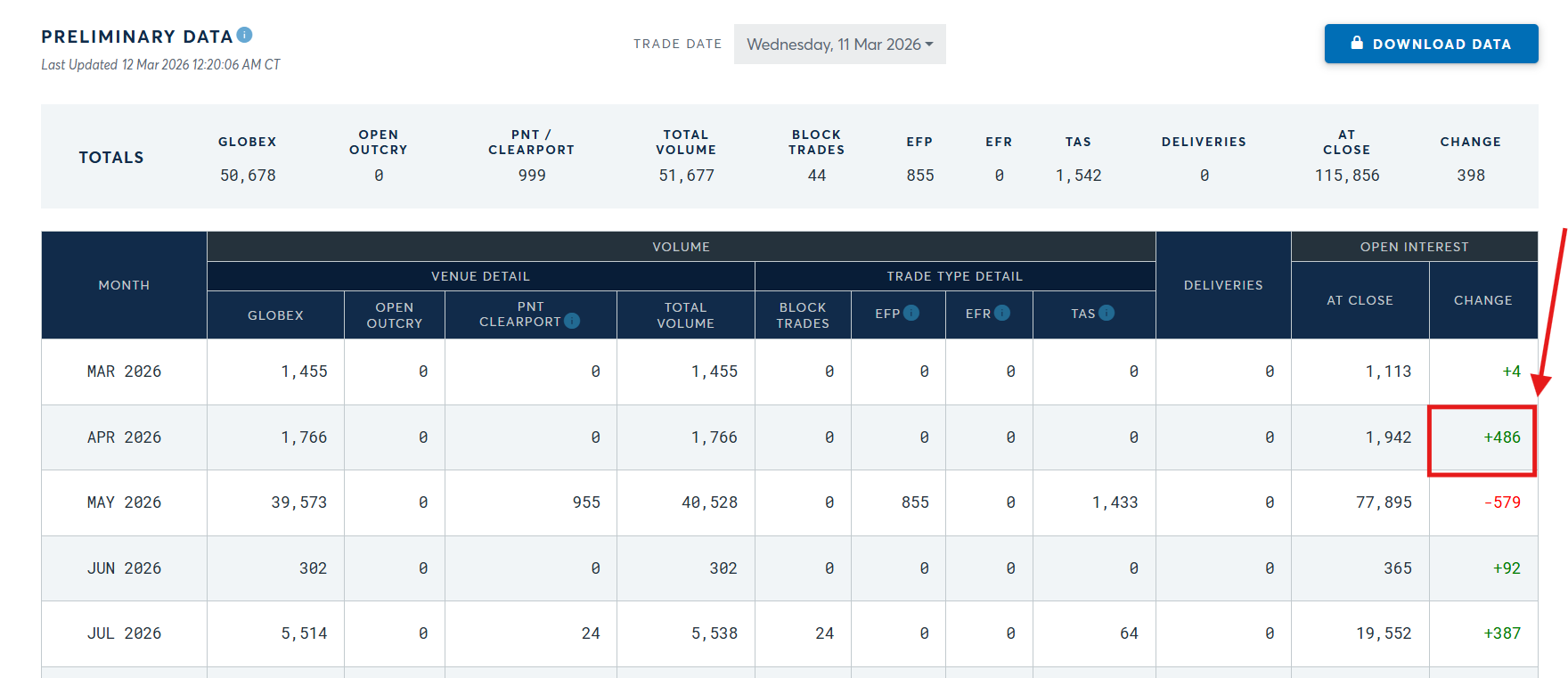Click the EFR column info icon
This screenshot has width=1568, height=678.
pyautogui.click(x=1002, y=313)
